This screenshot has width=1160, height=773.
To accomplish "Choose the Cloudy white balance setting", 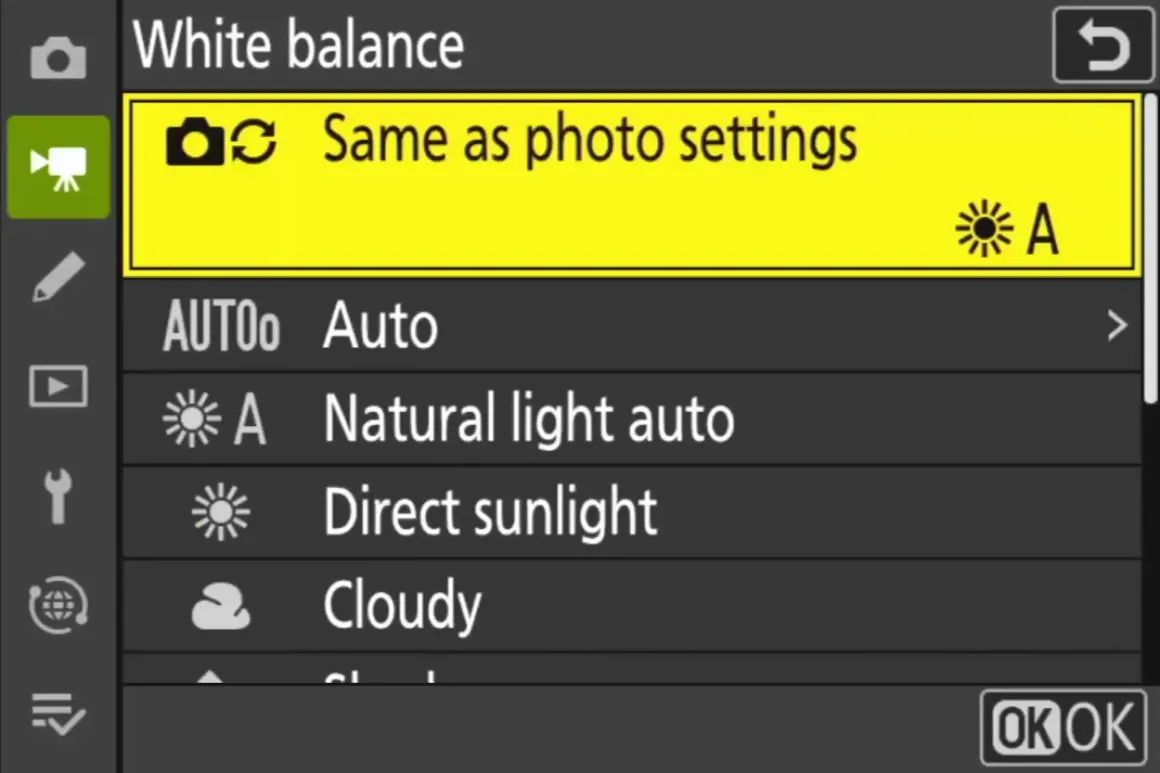I will [x=401, y=604].
